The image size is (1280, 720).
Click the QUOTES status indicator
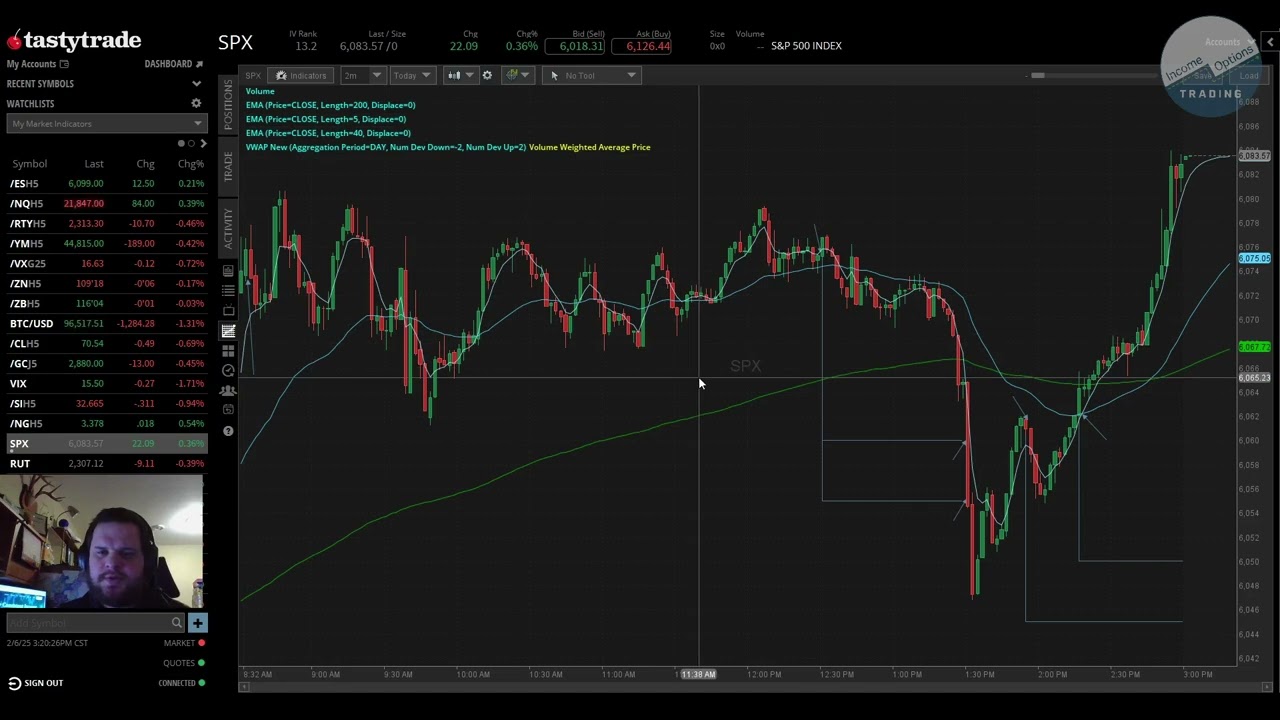(x=184, y=663)
